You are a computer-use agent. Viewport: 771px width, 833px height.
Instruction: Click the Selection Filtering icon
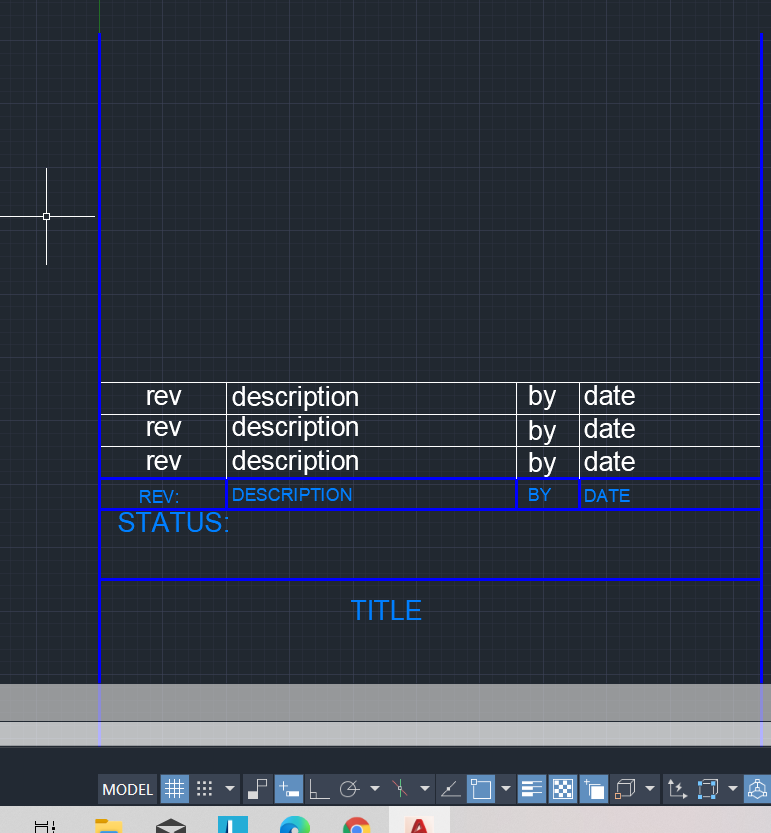(708, 788)
